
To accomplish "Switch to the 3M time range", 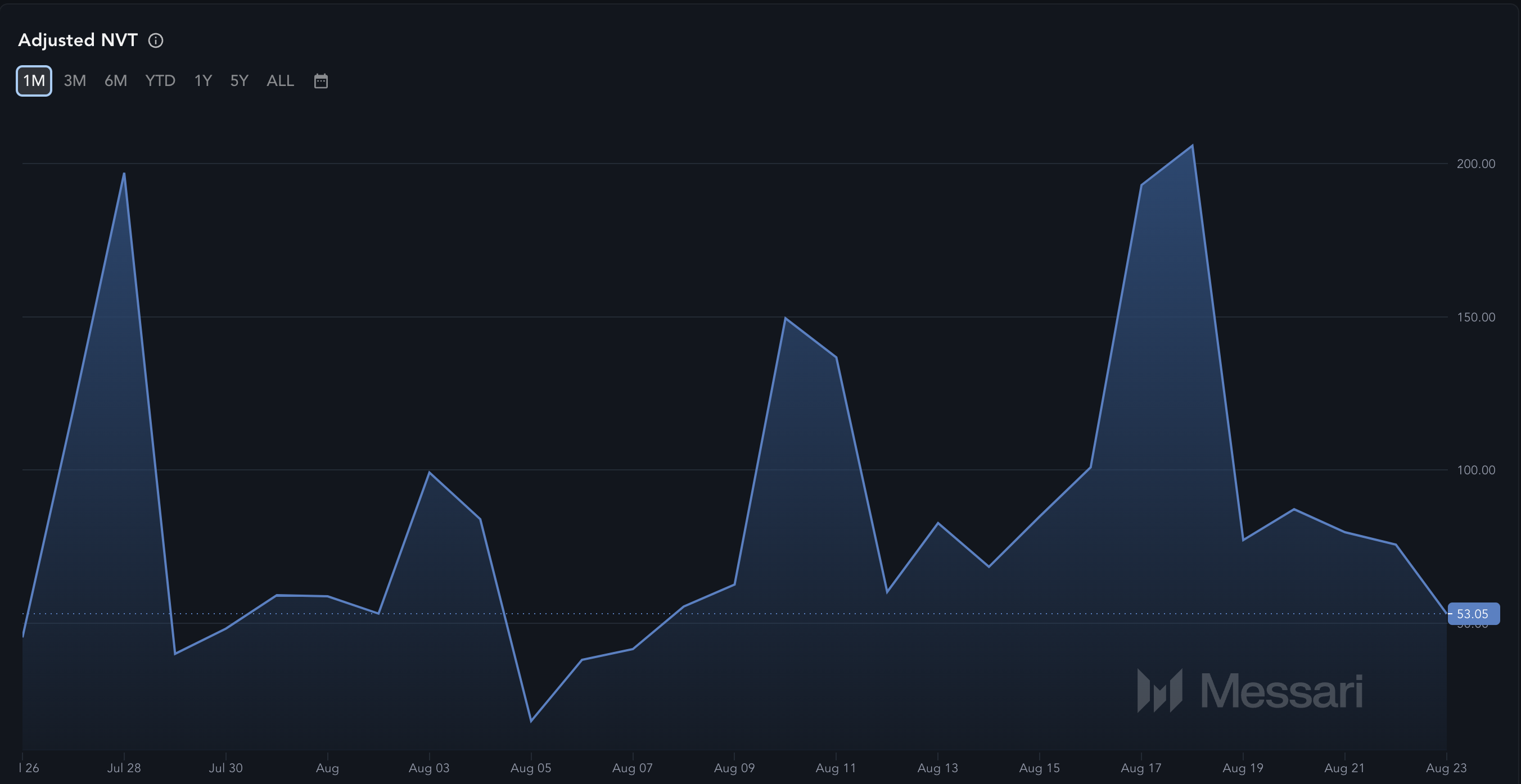I will click(x=75, y=81).
